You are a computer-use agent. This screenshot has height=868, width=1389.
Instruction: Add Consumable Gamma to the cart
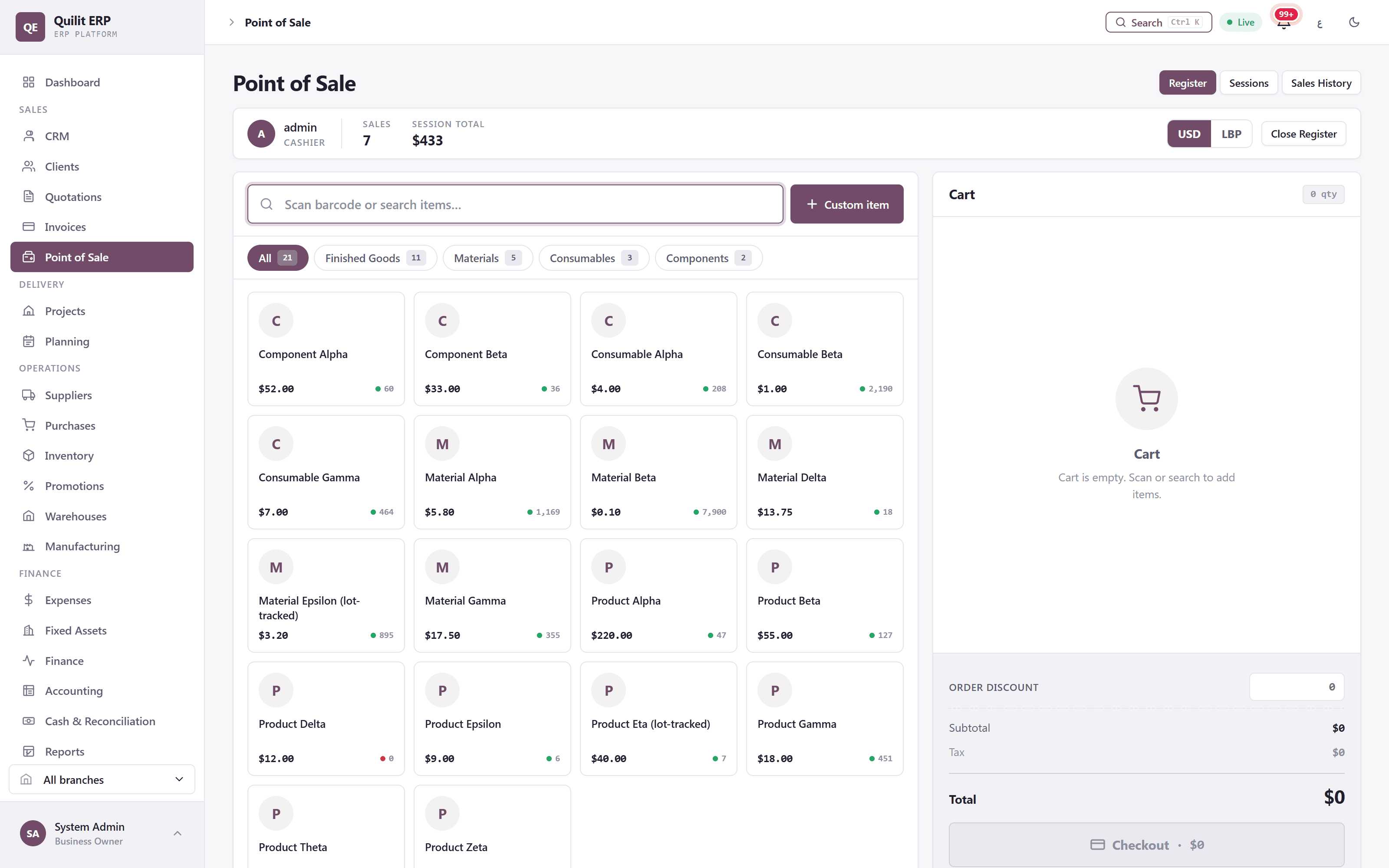(326, 472)
